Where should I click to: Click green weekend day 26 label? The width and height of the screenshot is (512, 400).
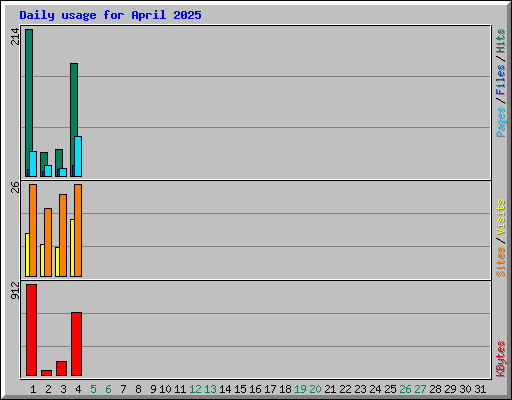tap(405, 389)
